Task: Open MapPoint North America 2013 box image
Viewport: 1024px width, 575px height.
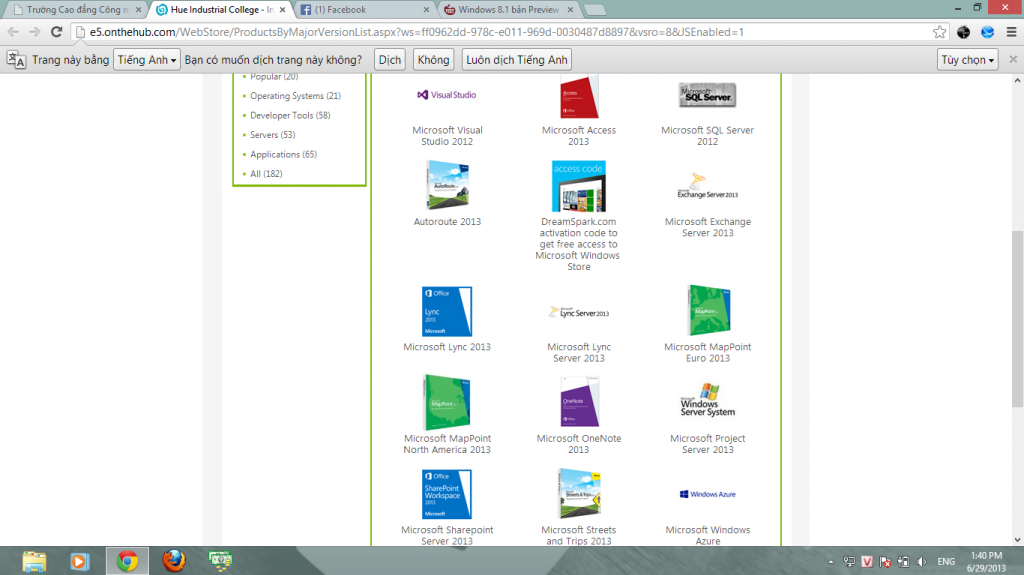Action: [447, 402]
